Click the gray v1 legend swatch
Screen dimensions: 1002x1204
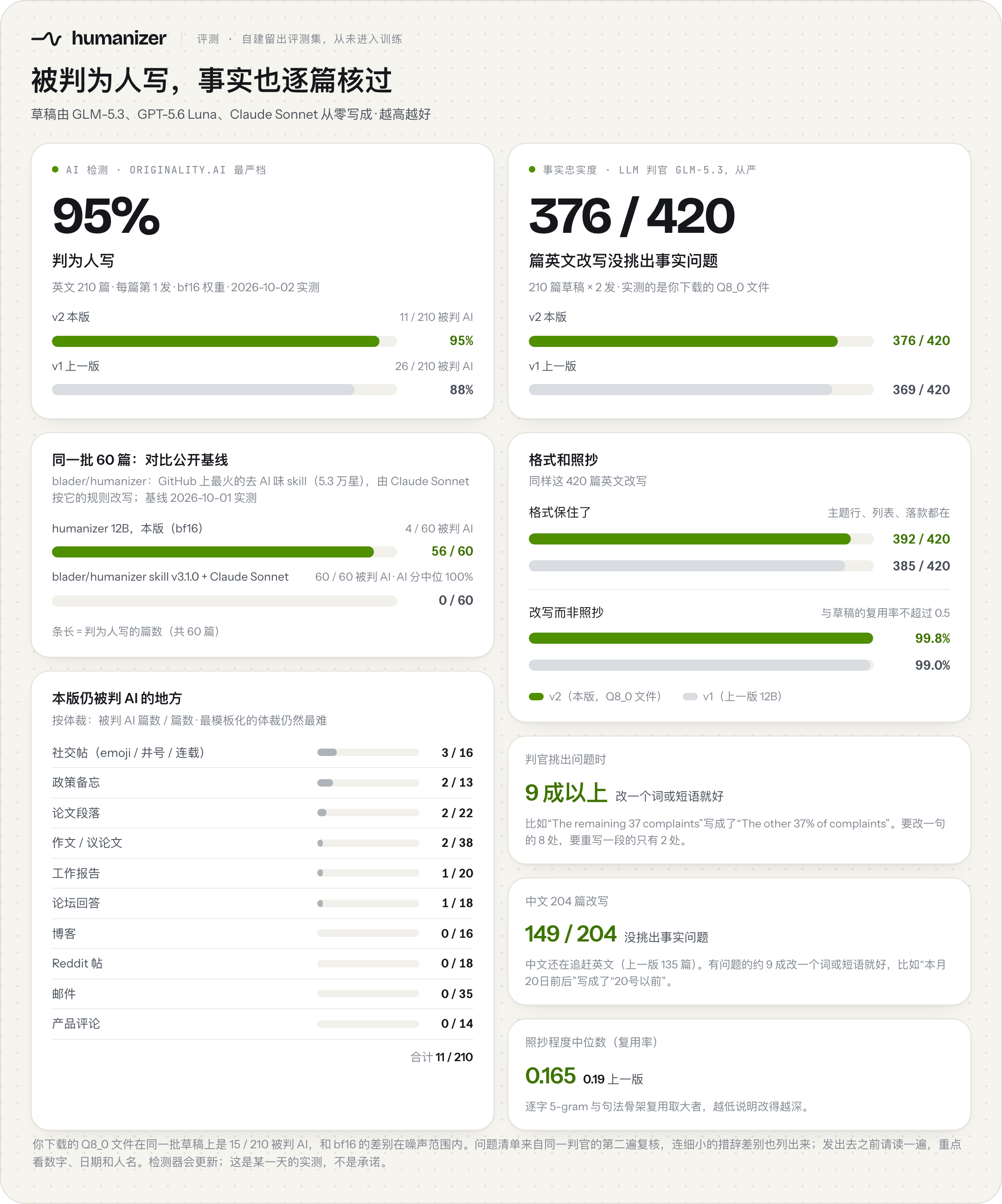(690, 697)
